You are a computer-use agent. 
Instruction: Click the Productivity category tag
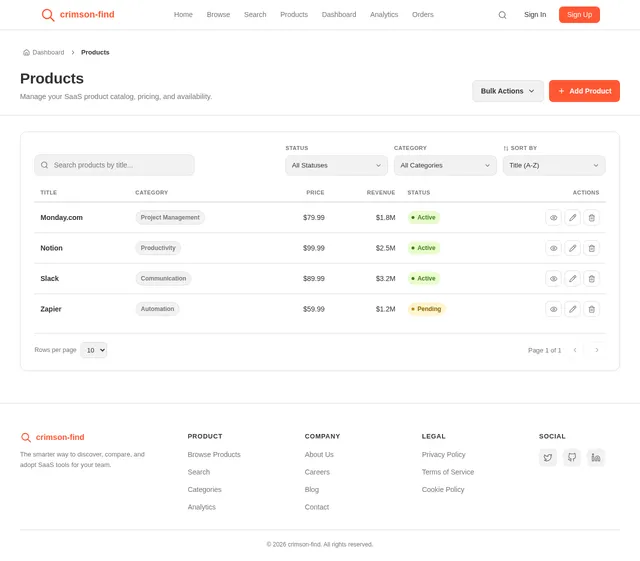coord(158,248)
